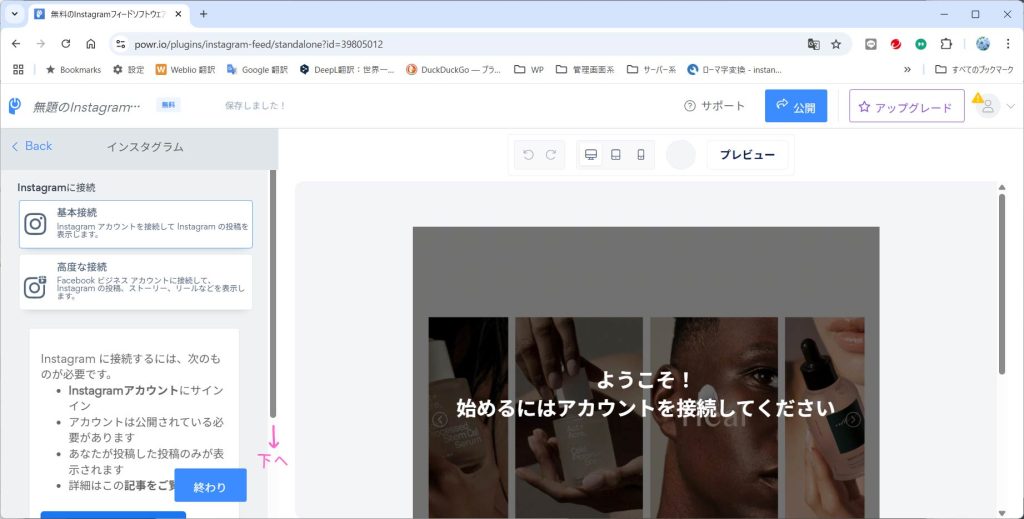Click the Hear face photo thumbnail
Viewport: 1024px width, 519px height.
(714, 418)
